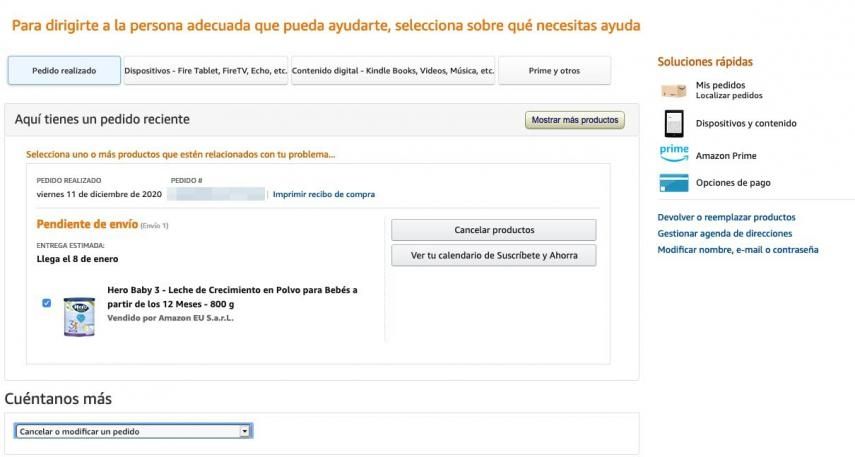Viewport: 855px width, 457px height.
Task: Click the Imprimir recibo de compra link
Action: pyautogui.click(x=324, y=194)
